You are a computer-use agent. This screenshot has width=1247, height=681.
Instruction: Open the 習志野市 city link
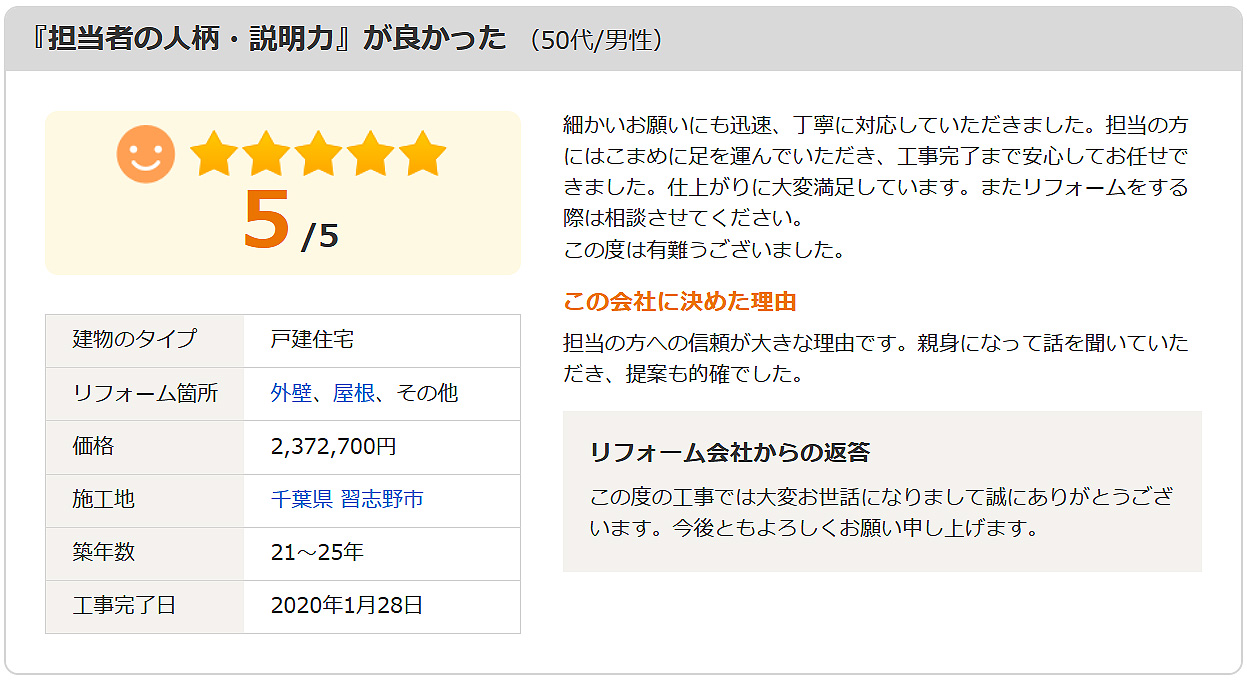point(382,499)
